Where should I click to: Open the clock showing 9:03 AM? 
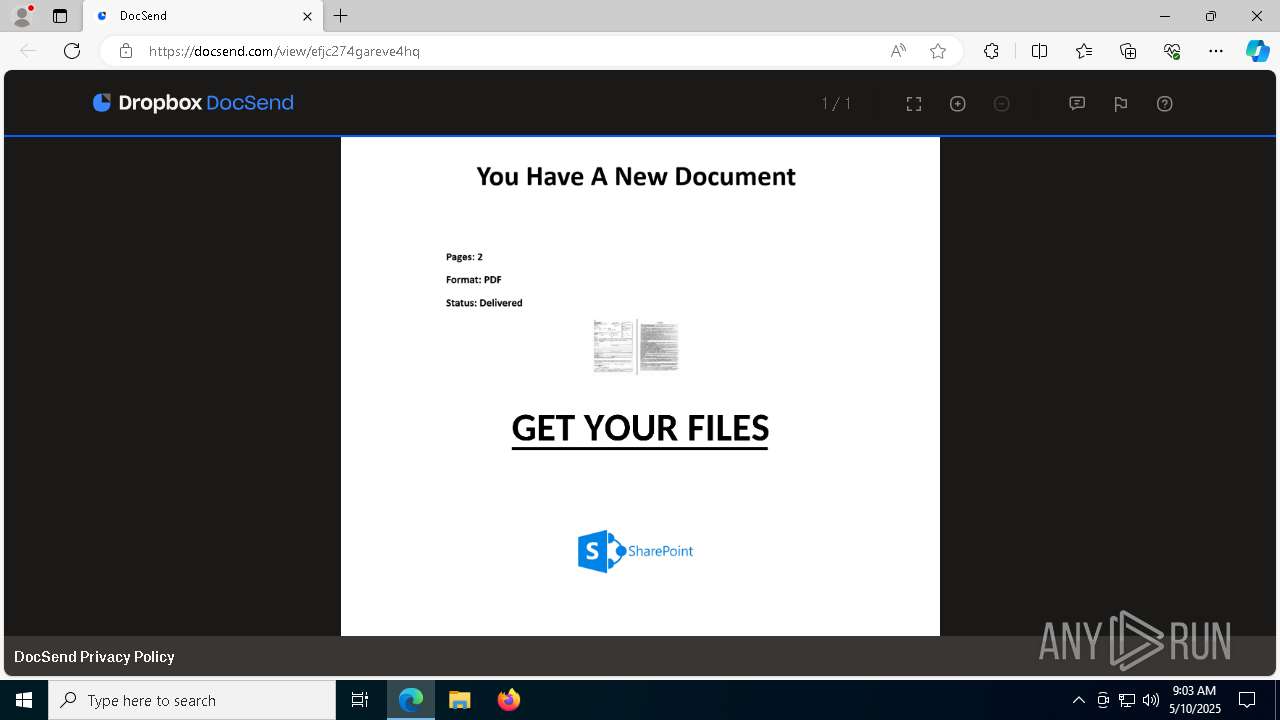[x=1195, y=700]
